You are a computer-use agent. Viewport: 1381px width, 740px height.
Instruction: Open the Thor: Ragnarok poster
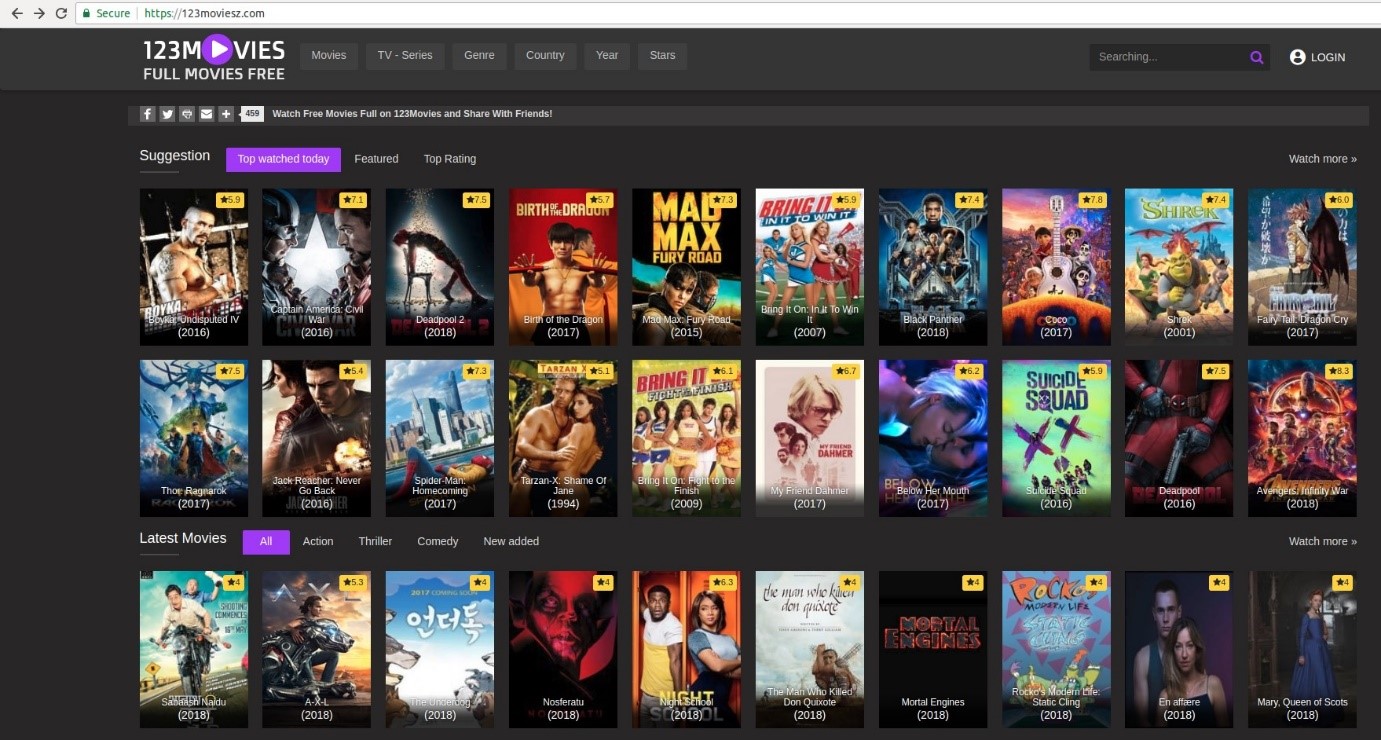[194, 439]
